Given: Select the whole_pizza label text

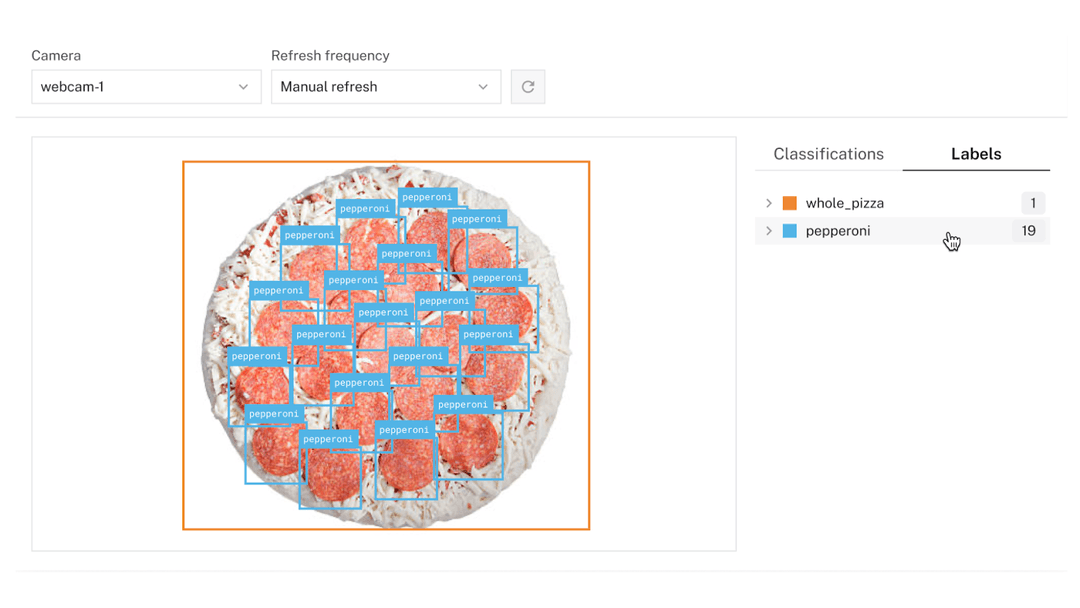Looking at the screenshot, I should 844,203.
